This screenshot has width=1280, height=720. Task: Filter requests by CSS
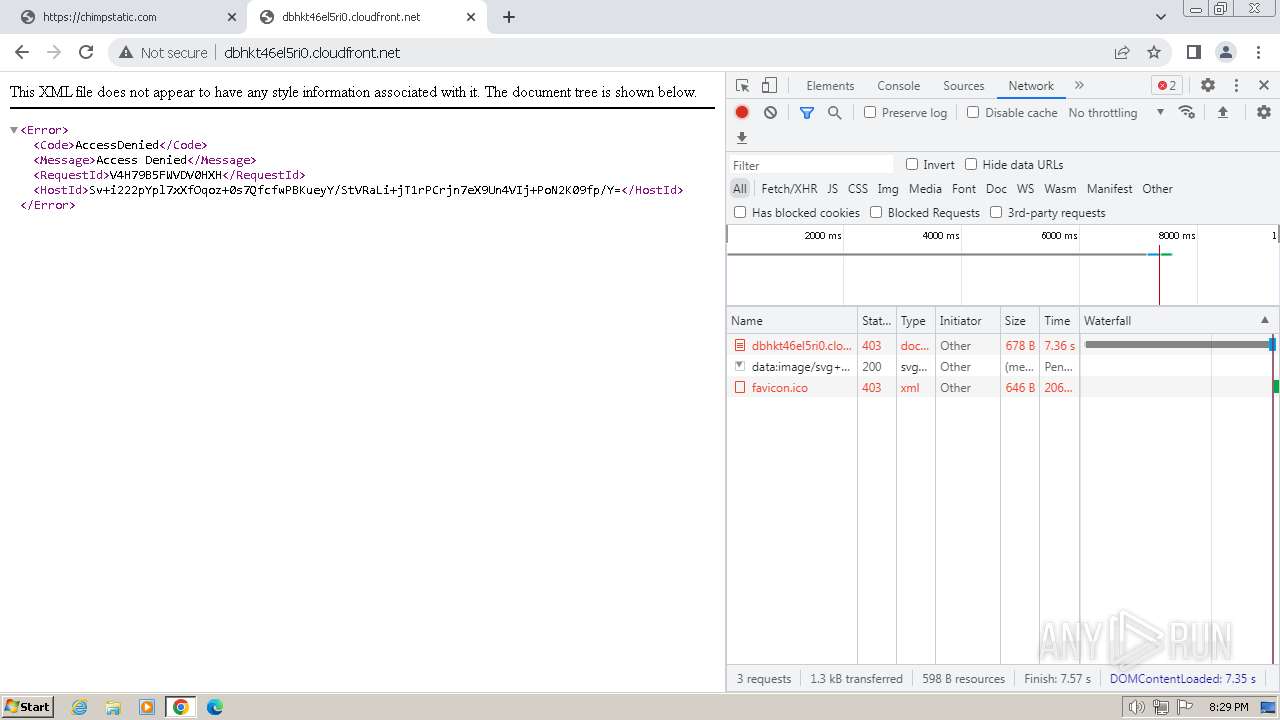858,188
